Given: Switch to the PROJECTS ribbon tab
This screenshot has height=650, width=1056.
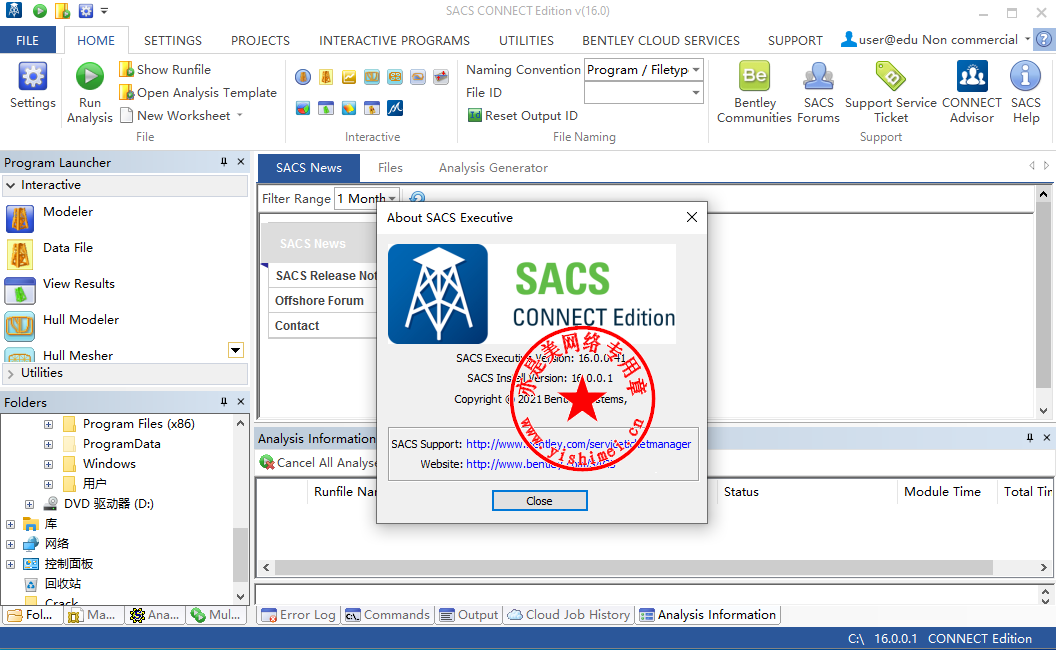Looking at the screenshot, I should click(x=260, y=40).
